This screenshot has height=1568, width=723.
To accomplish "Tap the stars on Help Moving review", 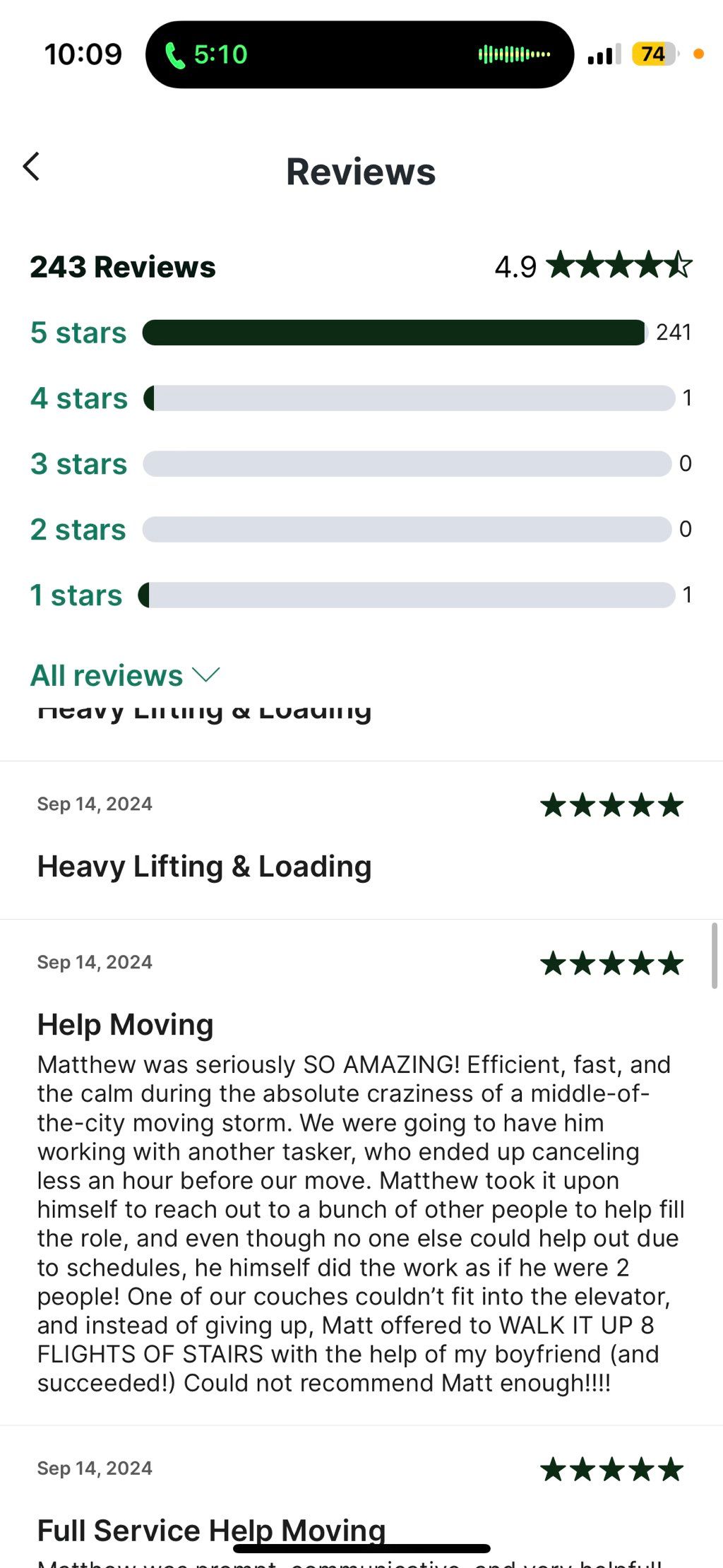I will pyautogui.click(x=611, y=963).
